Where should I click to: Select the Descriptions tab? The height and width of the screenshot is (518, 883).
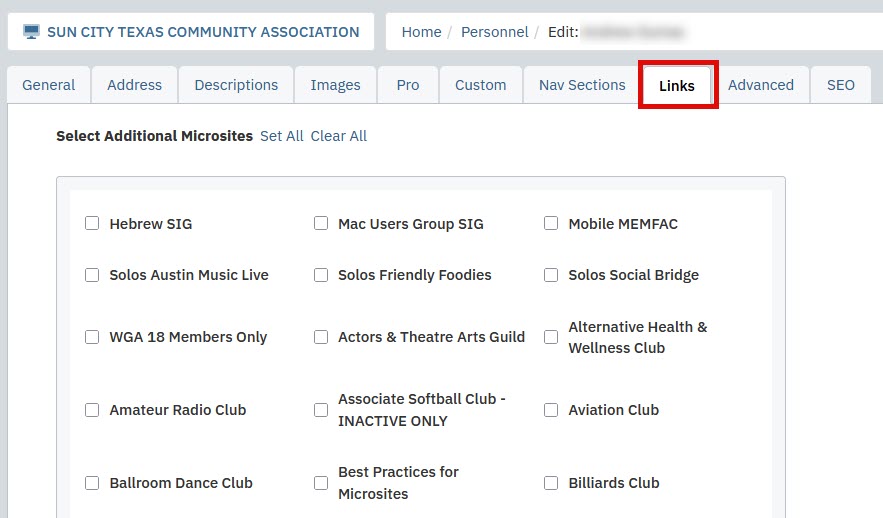click(236, 85)
